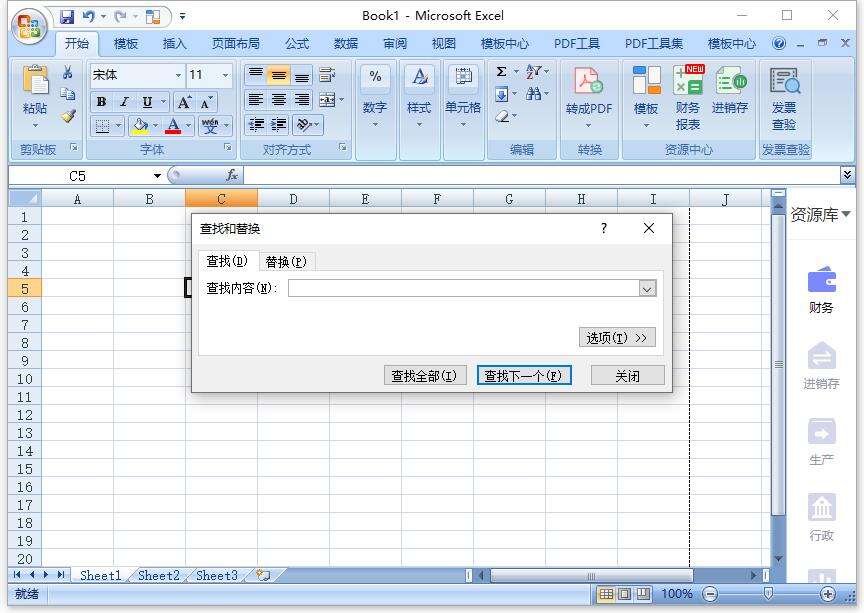Open the 样式 styles menu

(x=419, y=96)
